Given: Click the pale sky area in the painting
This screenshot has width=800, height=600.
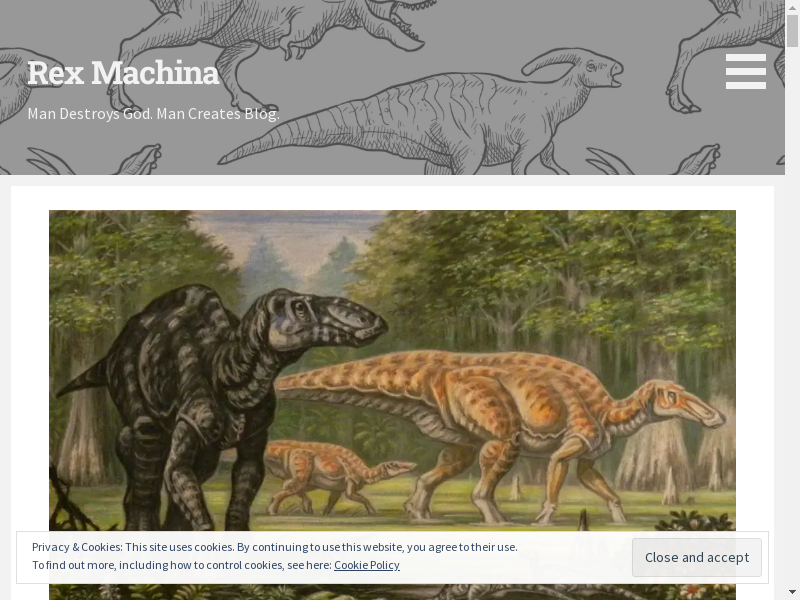Looking at the screenshot, I should click(290, 240).
